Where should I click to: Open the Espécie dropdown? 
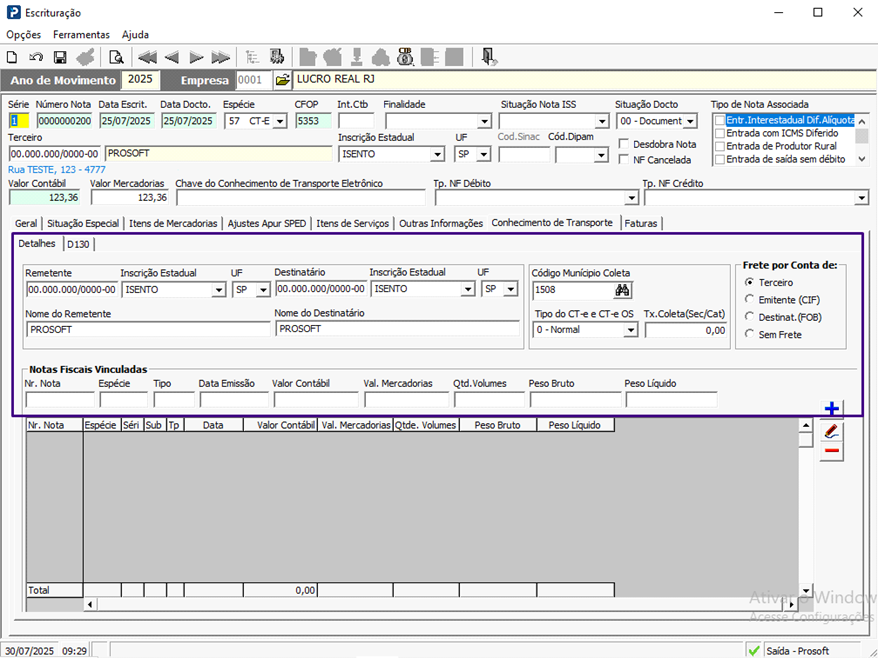click(x=280, y=121)
